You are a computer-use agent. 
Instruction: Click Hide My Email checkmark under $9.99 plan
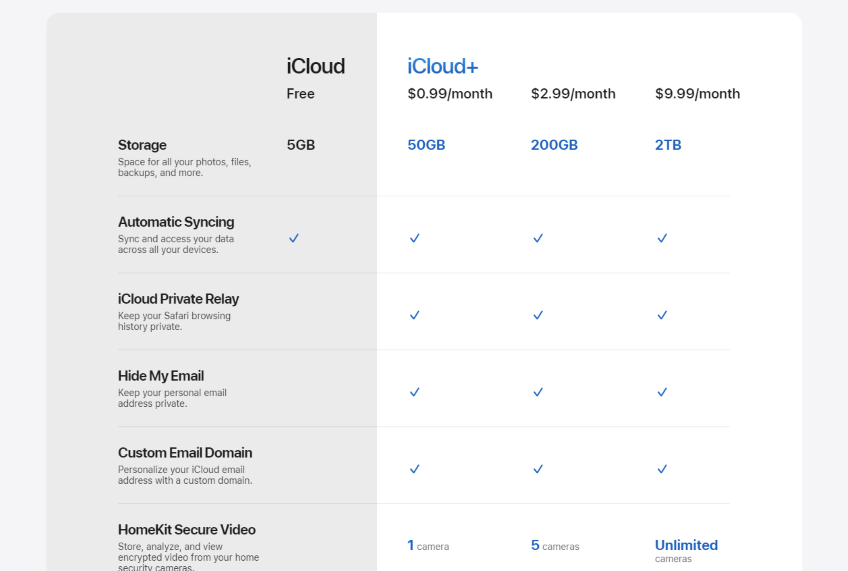(x=662, y=392)
